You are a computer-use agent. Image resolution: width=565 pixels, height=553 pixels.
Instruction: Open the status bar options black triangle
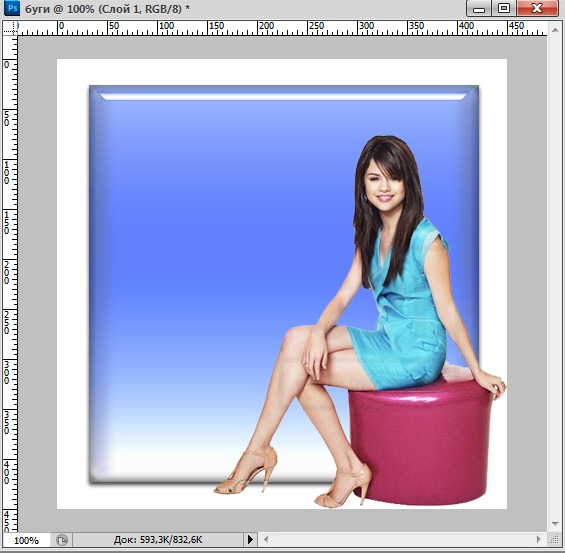pos(250,540)
